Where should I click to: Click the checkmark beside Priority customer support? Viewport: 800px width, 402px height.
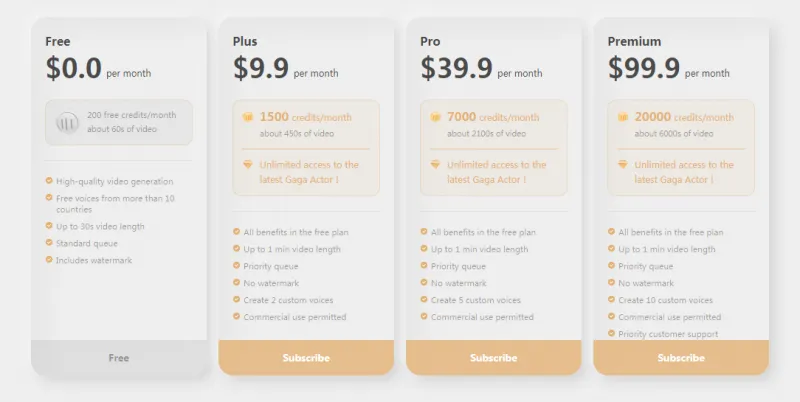click(611, 334)
